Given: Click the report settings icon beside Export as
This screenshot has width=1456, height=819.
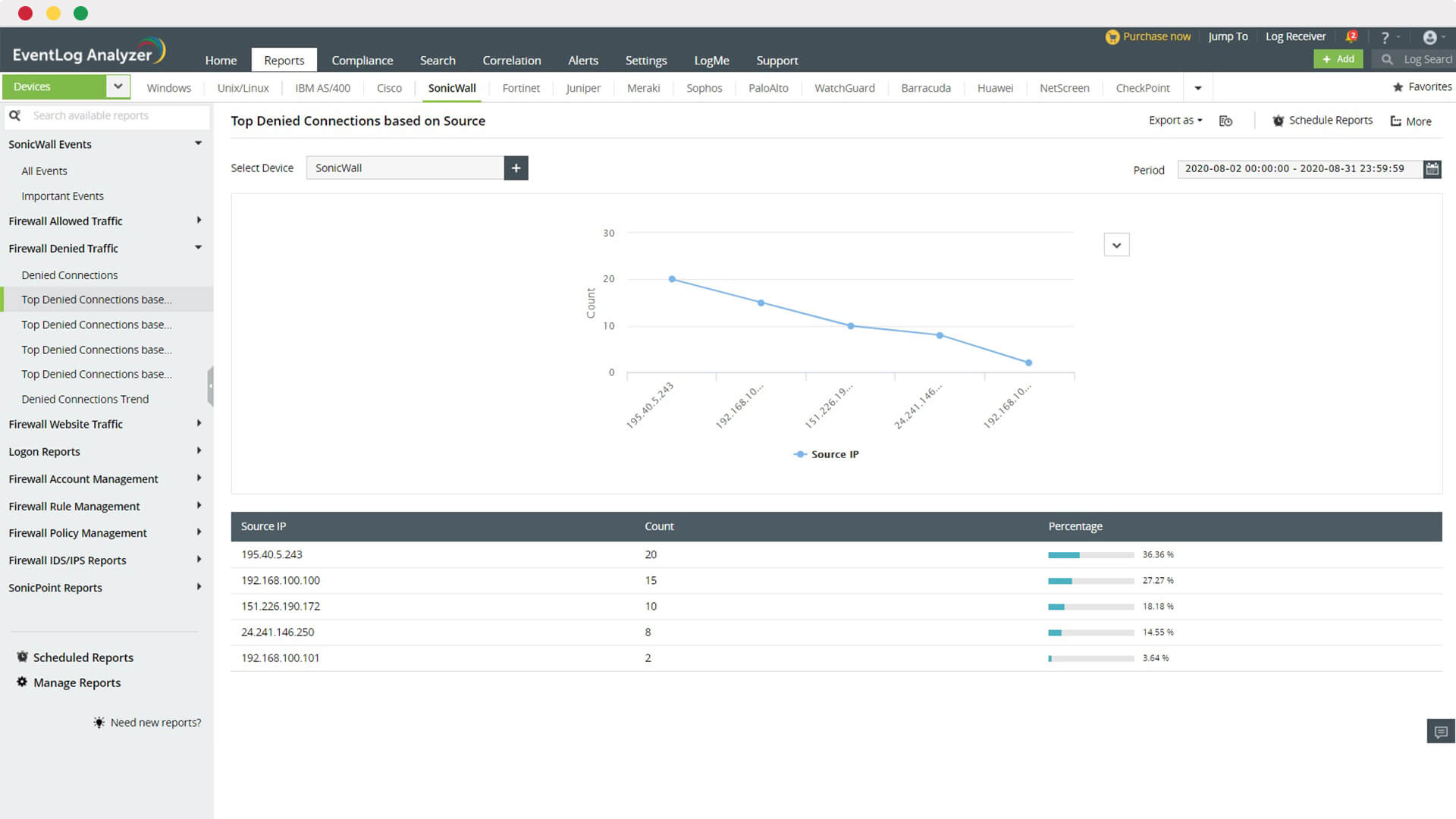Looking at the screenshot, I should [1225, 121].
